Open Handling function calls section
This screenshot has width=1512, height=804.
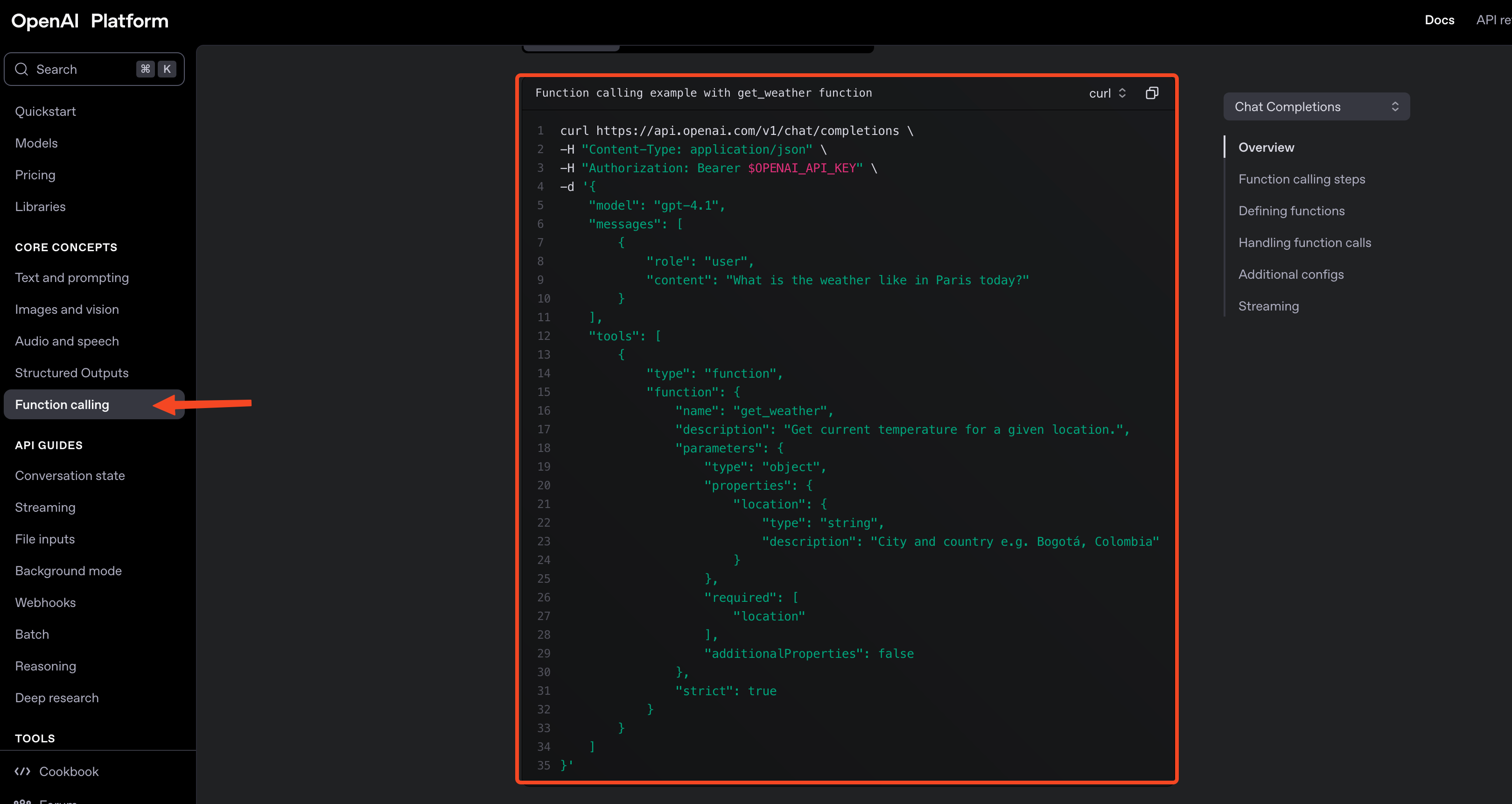point(1304,242)
